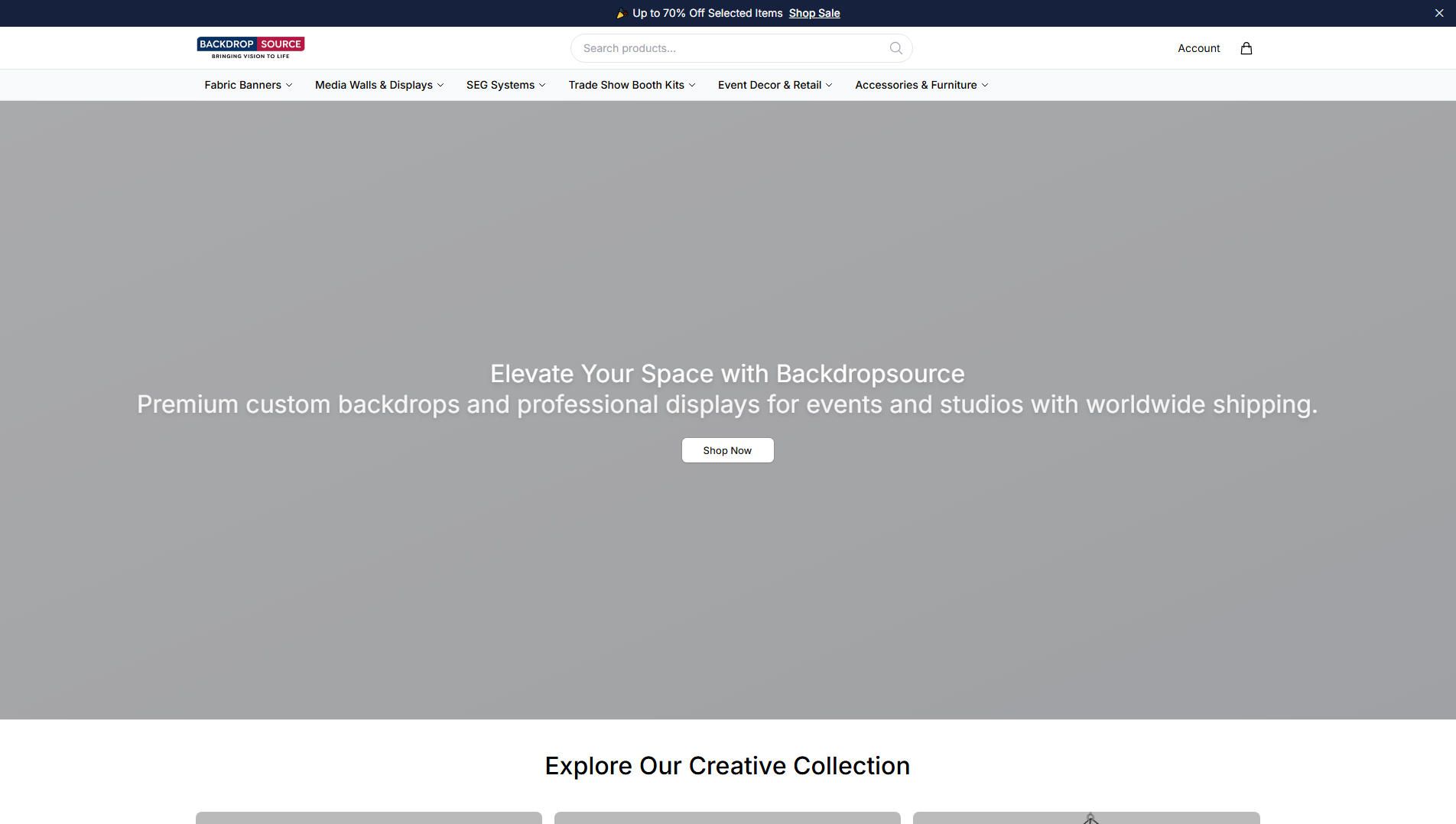Screen dimensions: 1456x824
Task: Open the Account page
Action: click(x=1199, y=48)
